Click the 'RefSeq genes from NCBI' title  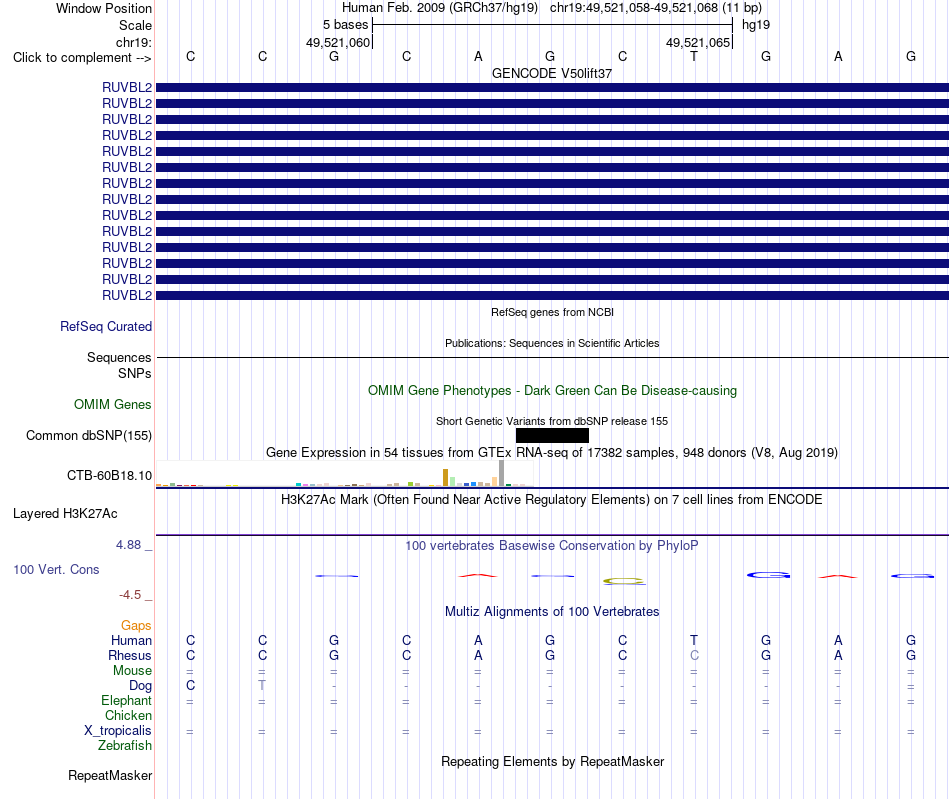point(552,313)
